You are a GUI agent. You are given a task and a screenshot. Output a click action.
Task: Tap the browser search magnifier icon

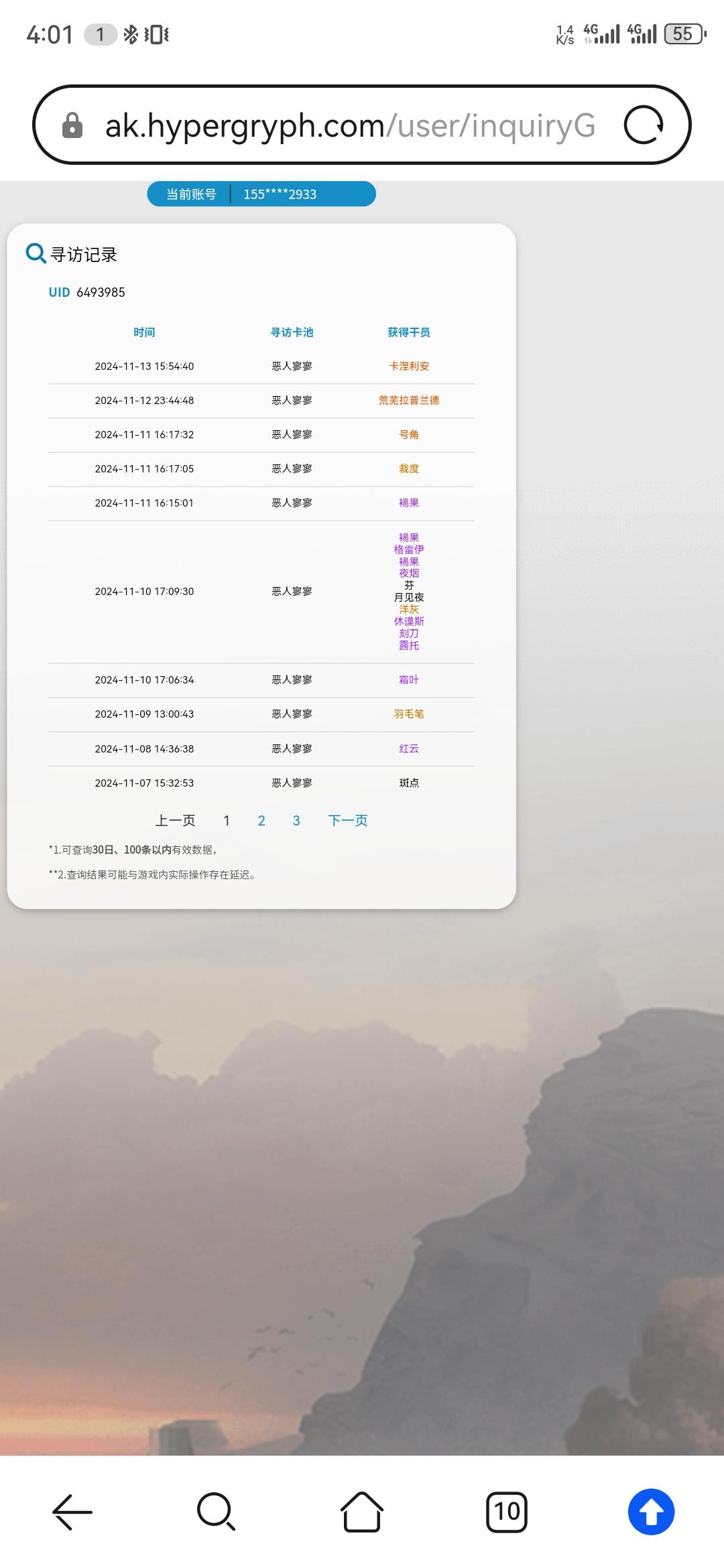click(216, 1512)
